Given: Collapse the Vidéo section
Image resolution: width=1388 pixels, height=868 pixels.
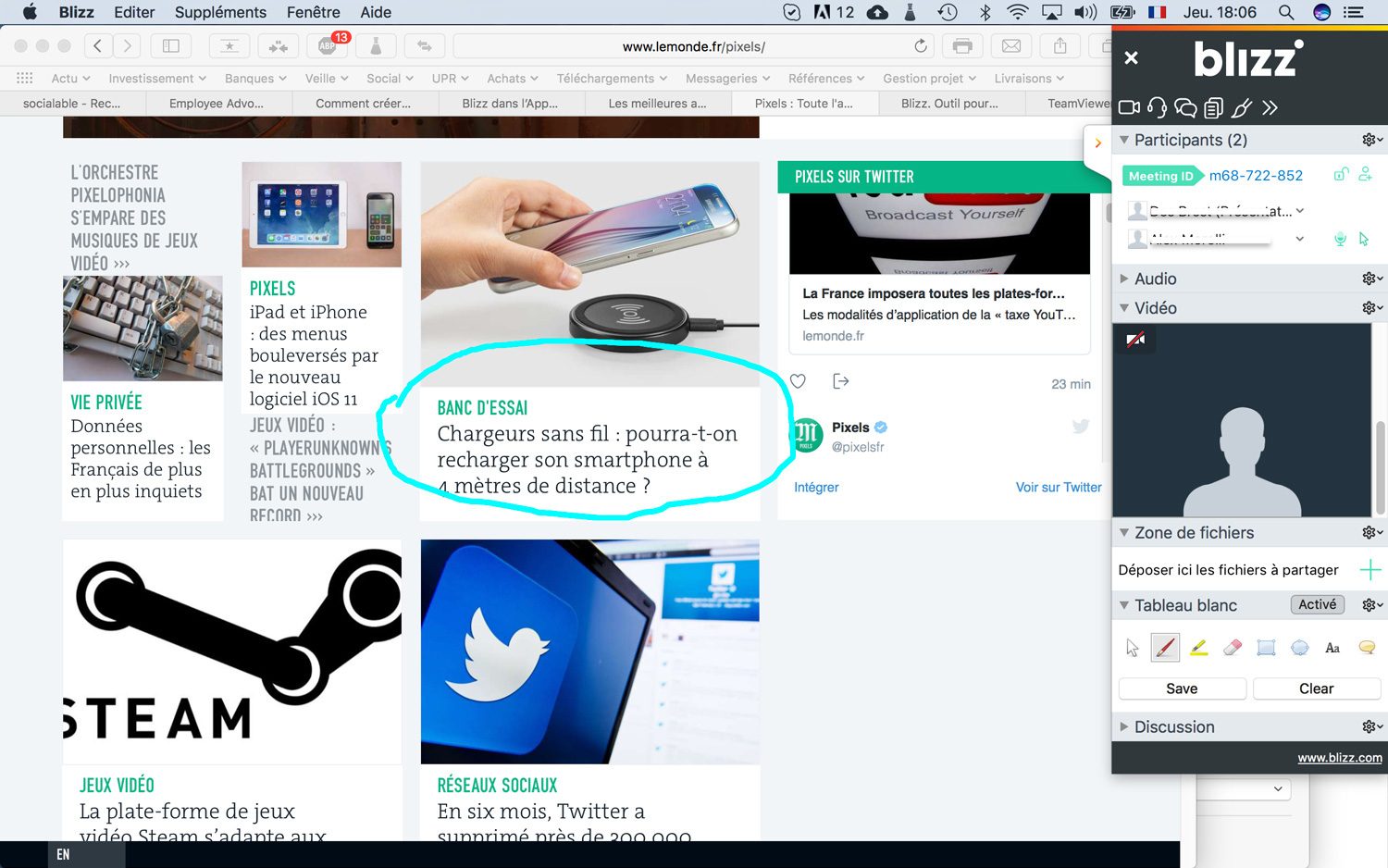Looking at the screenshot, I should [1124, 308].
